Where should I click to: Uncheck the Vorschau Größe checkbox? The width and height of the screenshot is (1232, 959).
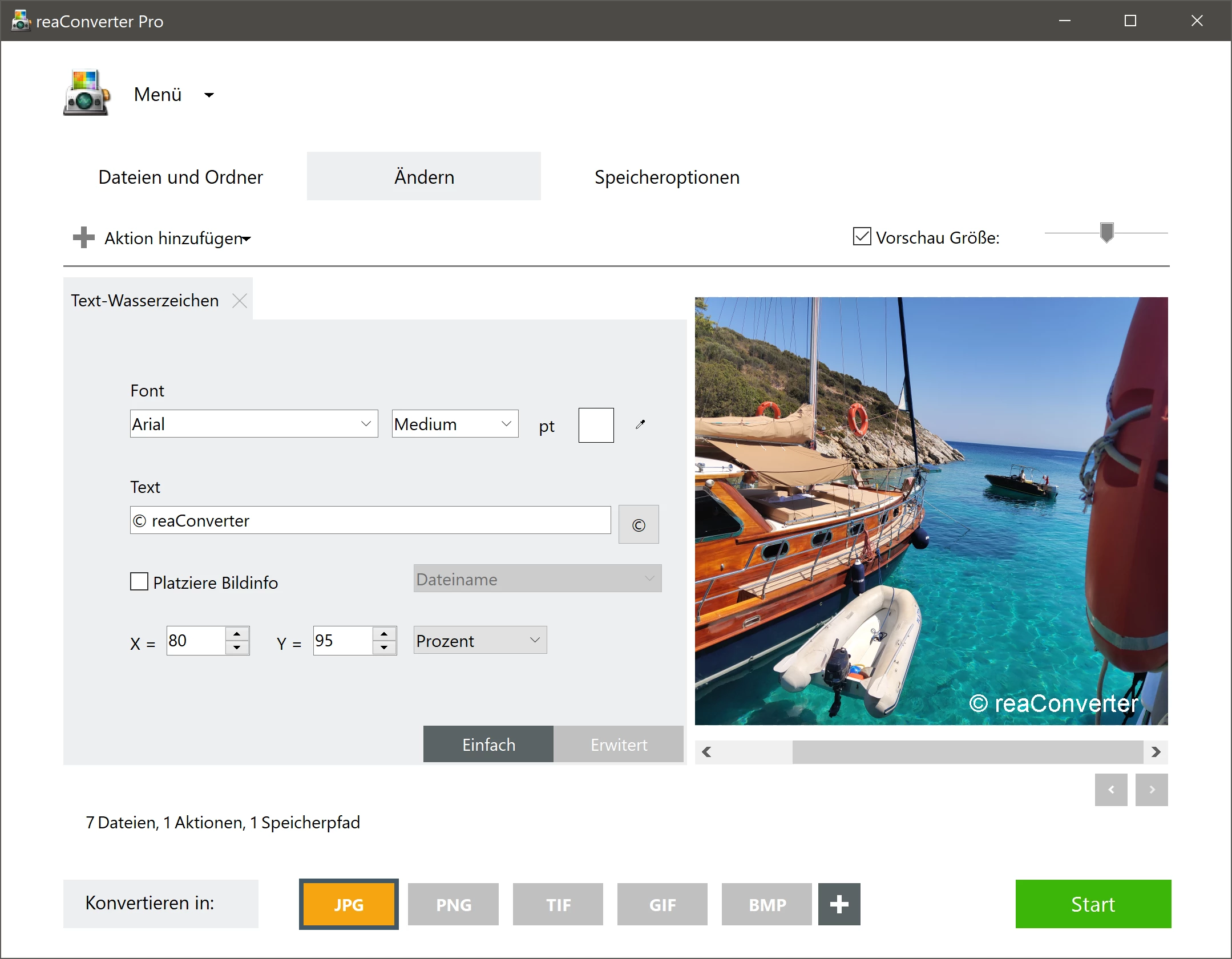click(x=861, y=237)
